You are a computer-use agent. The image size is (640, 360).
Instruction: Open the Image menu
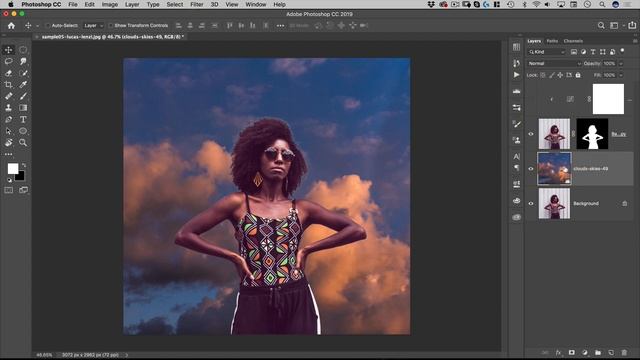tap(109, 4)
